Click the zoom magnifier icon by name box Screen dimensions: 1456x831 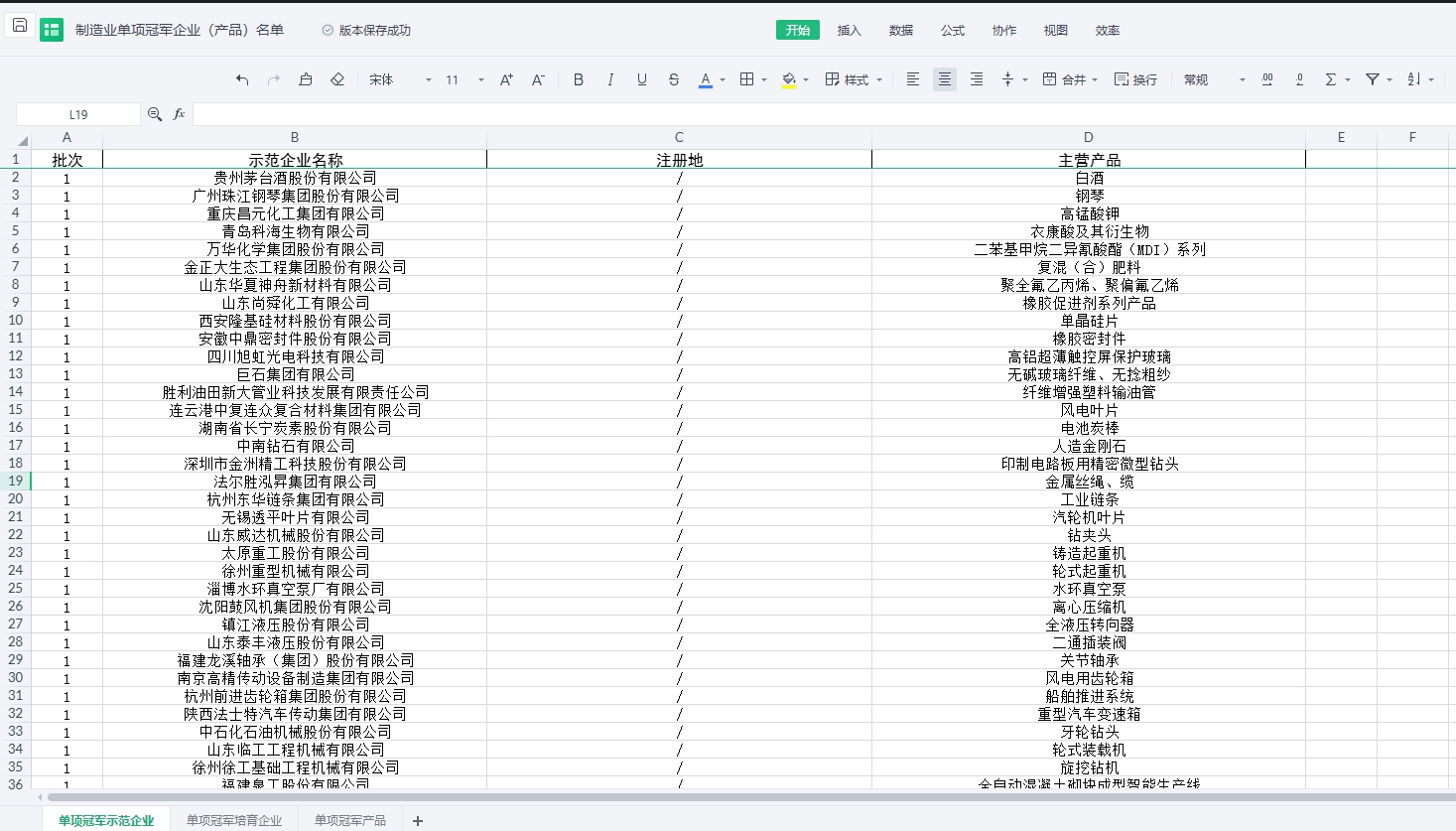pos(155,114)
